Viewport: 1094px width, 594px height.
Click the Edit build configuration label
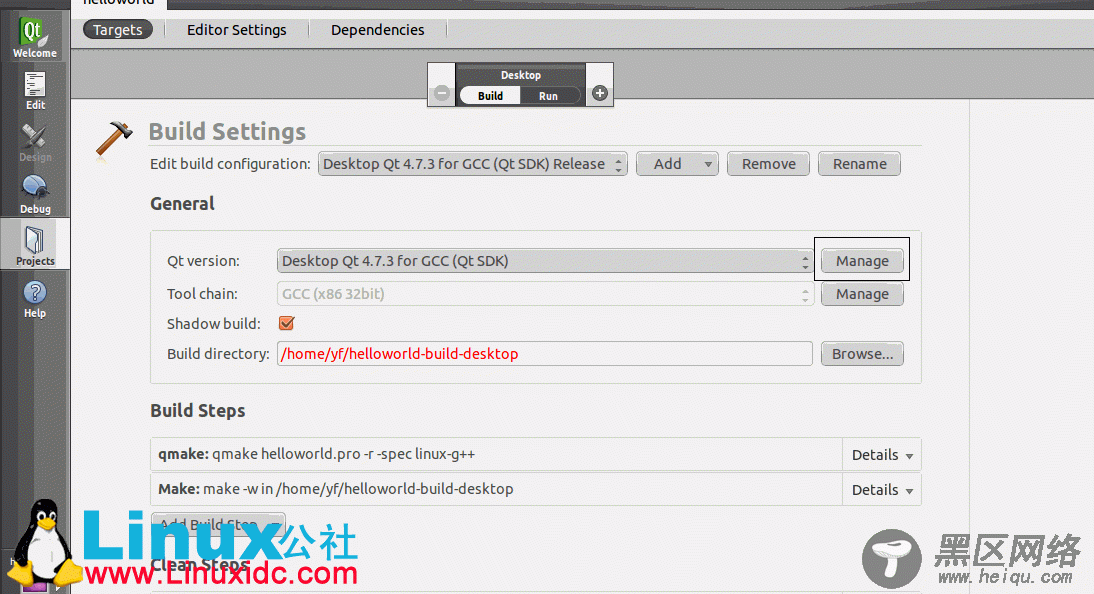click(x=230, y=164)
